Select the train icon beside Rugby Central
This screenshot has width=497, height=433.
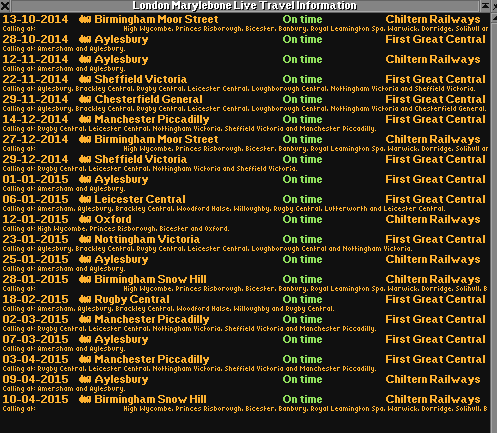(85, 300)
